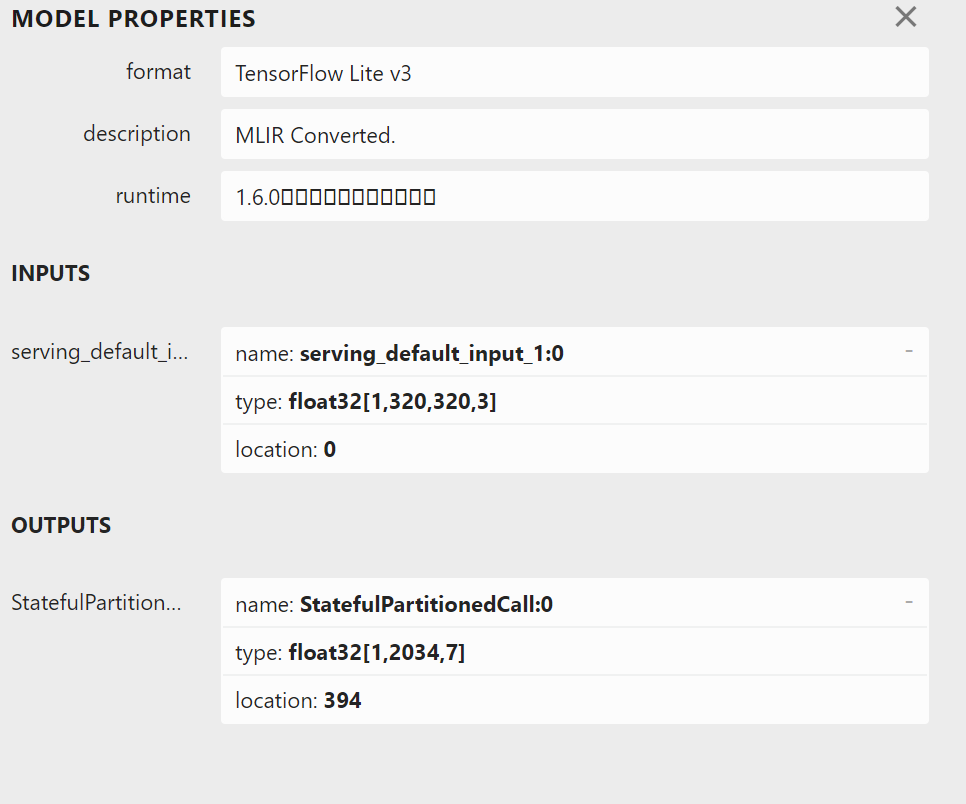
Task: Click the MLIR Converted description field
Action: click(x=574, y=135)
